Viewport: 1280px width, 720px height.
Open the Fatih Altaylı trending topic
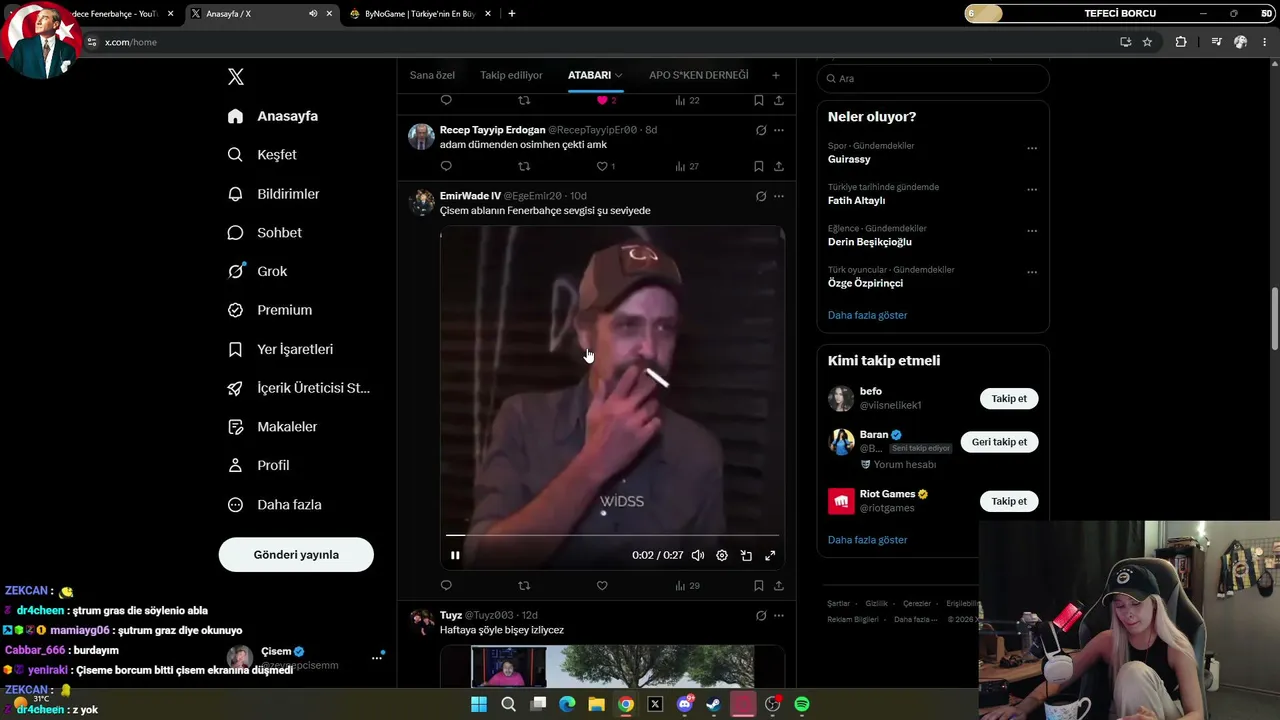[x=856, y=201]
